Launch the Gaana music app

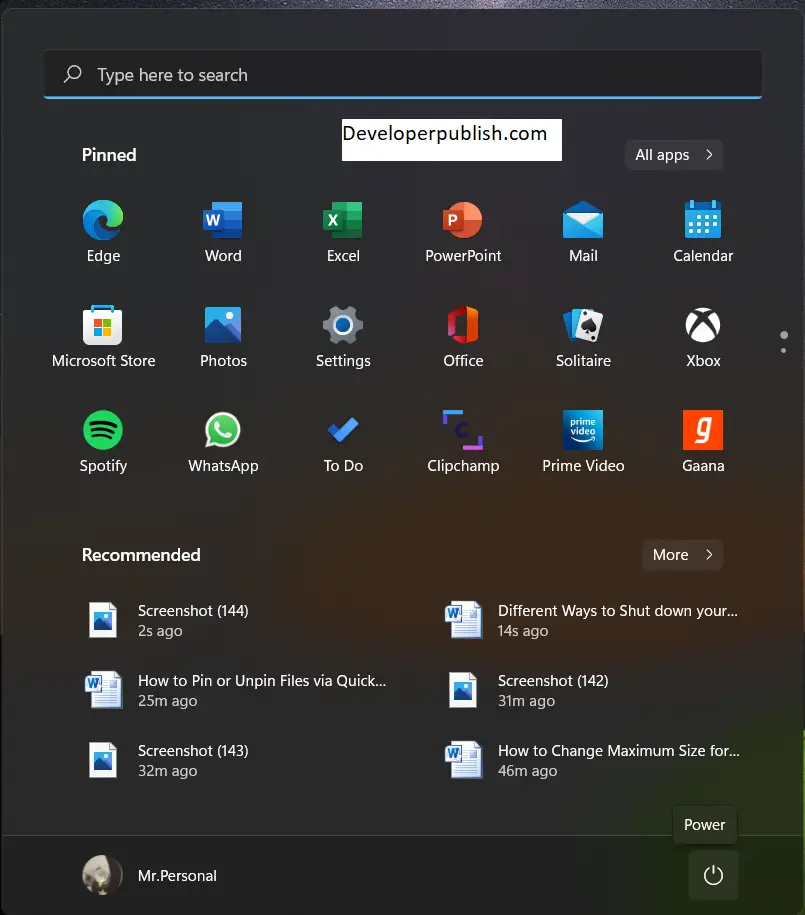[x=703, y=442]
